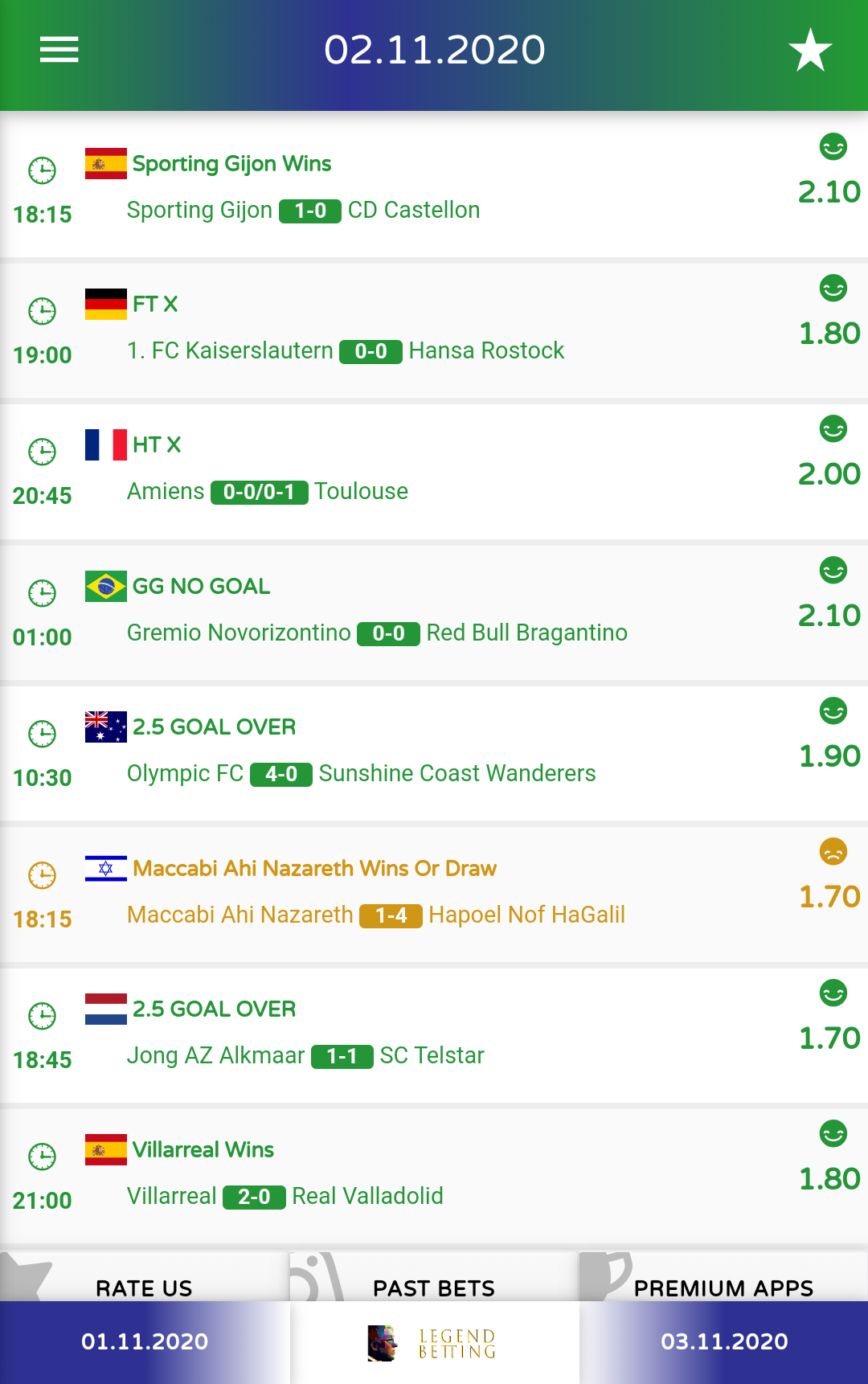Tap the happy face above Villarreal 1.80 odds
This screenshot has width=868, height=1384.
(x=833, y=1133)
